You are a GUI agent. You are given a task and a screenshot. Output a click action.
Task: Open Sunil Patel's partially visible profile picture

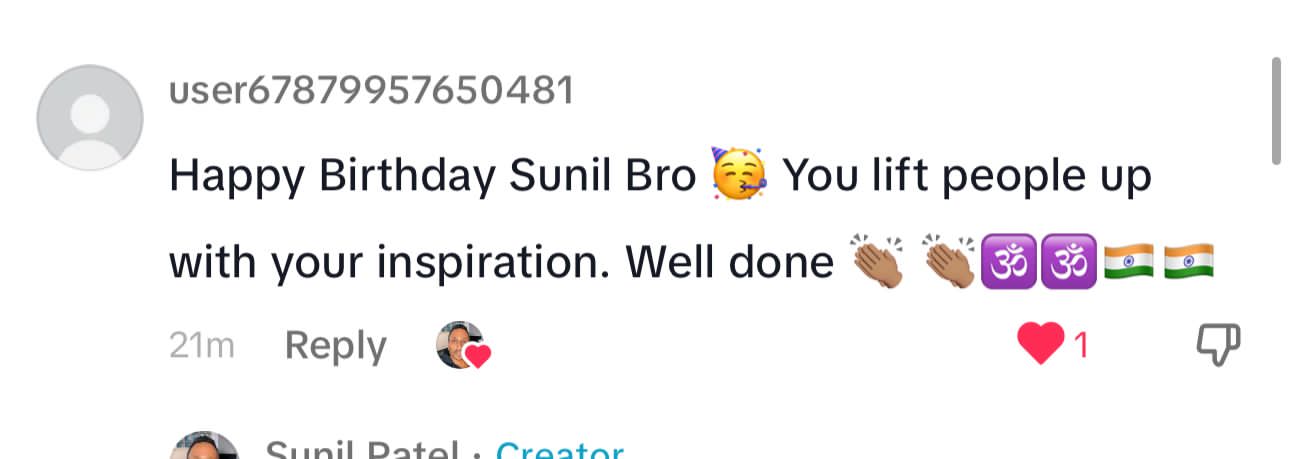[x=204, y=448]
